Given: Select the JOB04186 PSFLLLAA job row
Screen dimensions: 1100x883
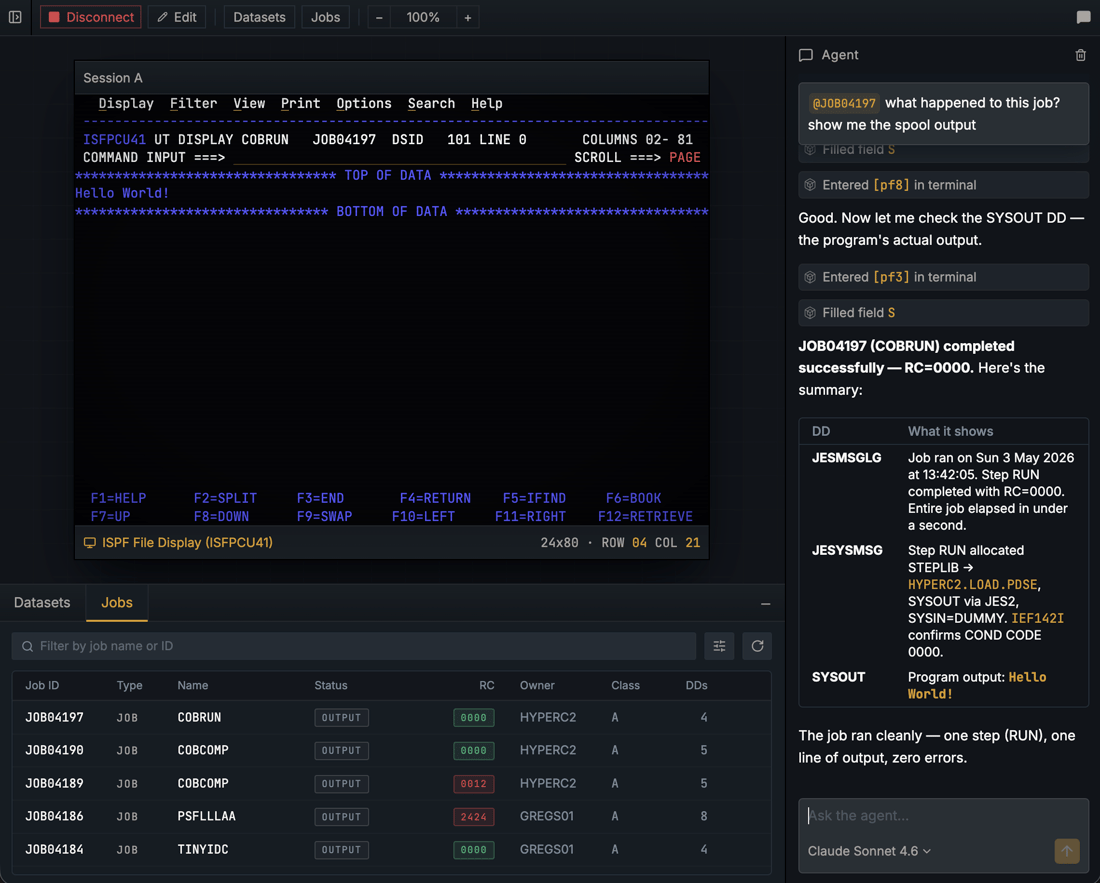Looking at the screenshot, I should (391, 816).
